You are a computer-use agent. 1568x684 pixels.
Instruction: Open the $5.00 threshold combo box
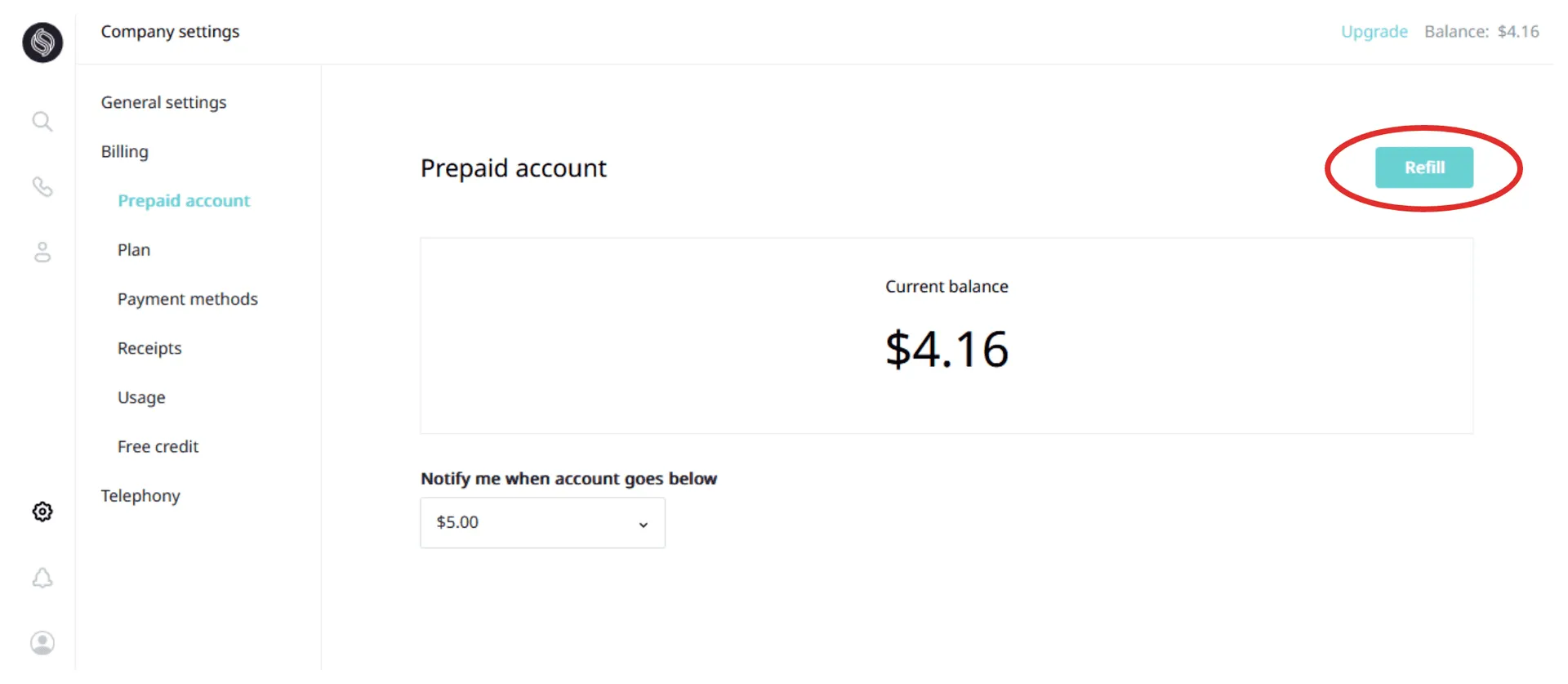point(531,523)
